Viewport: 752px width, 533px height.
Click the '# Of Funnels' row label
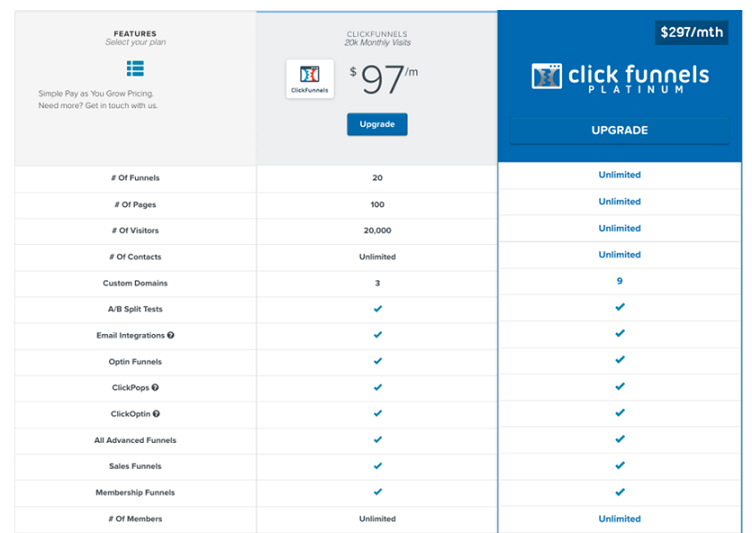[x=135, y=178]
